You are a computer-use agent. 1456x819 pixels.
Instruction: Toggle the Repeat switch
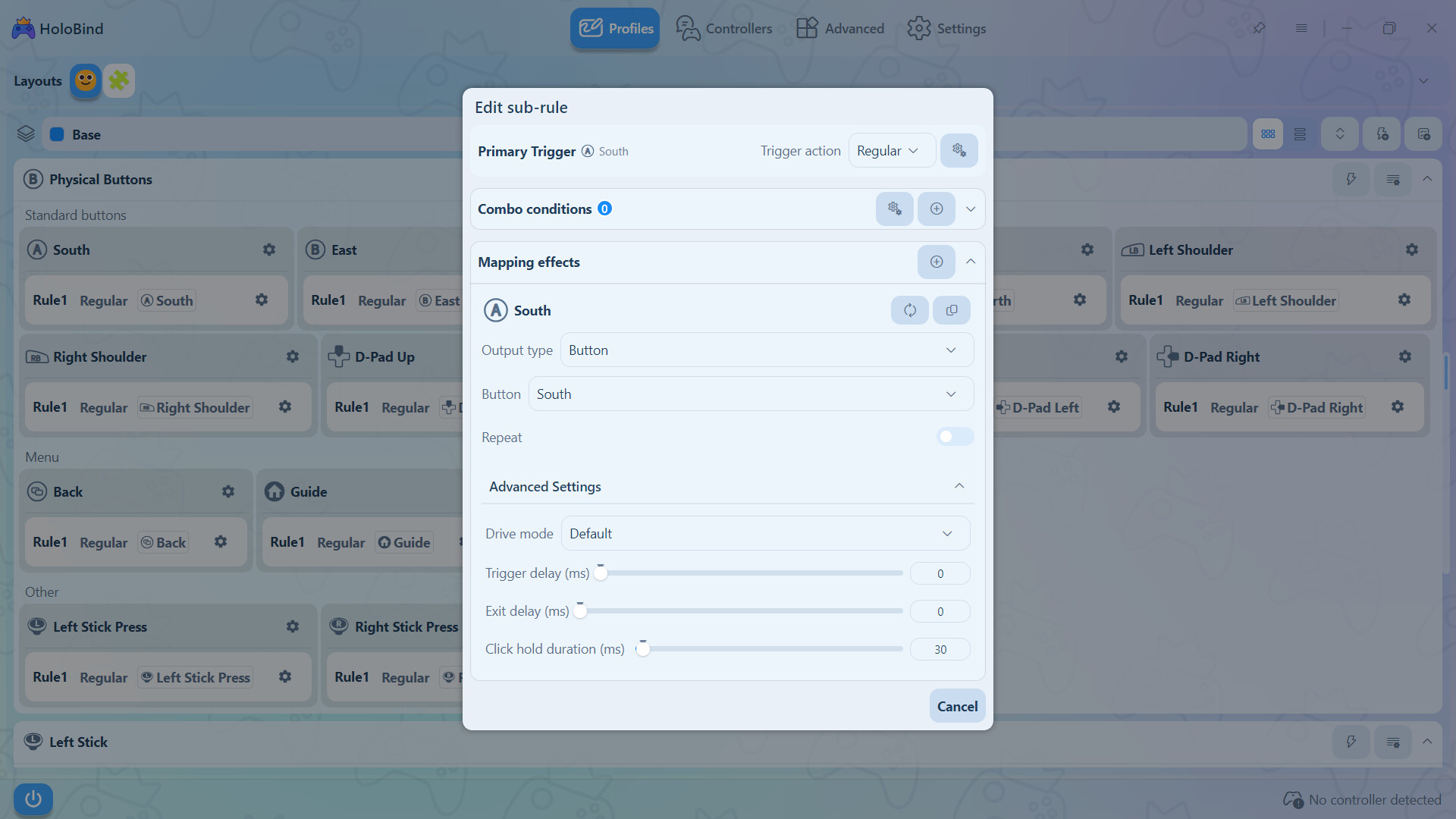point(955,437)
